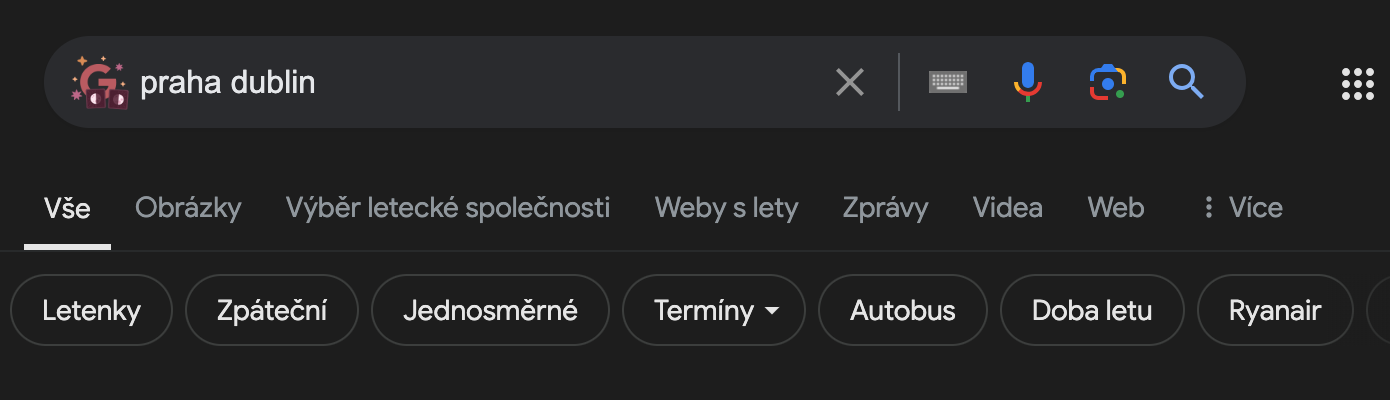Select the Jednosměrné filter chip

click(490, 311)
